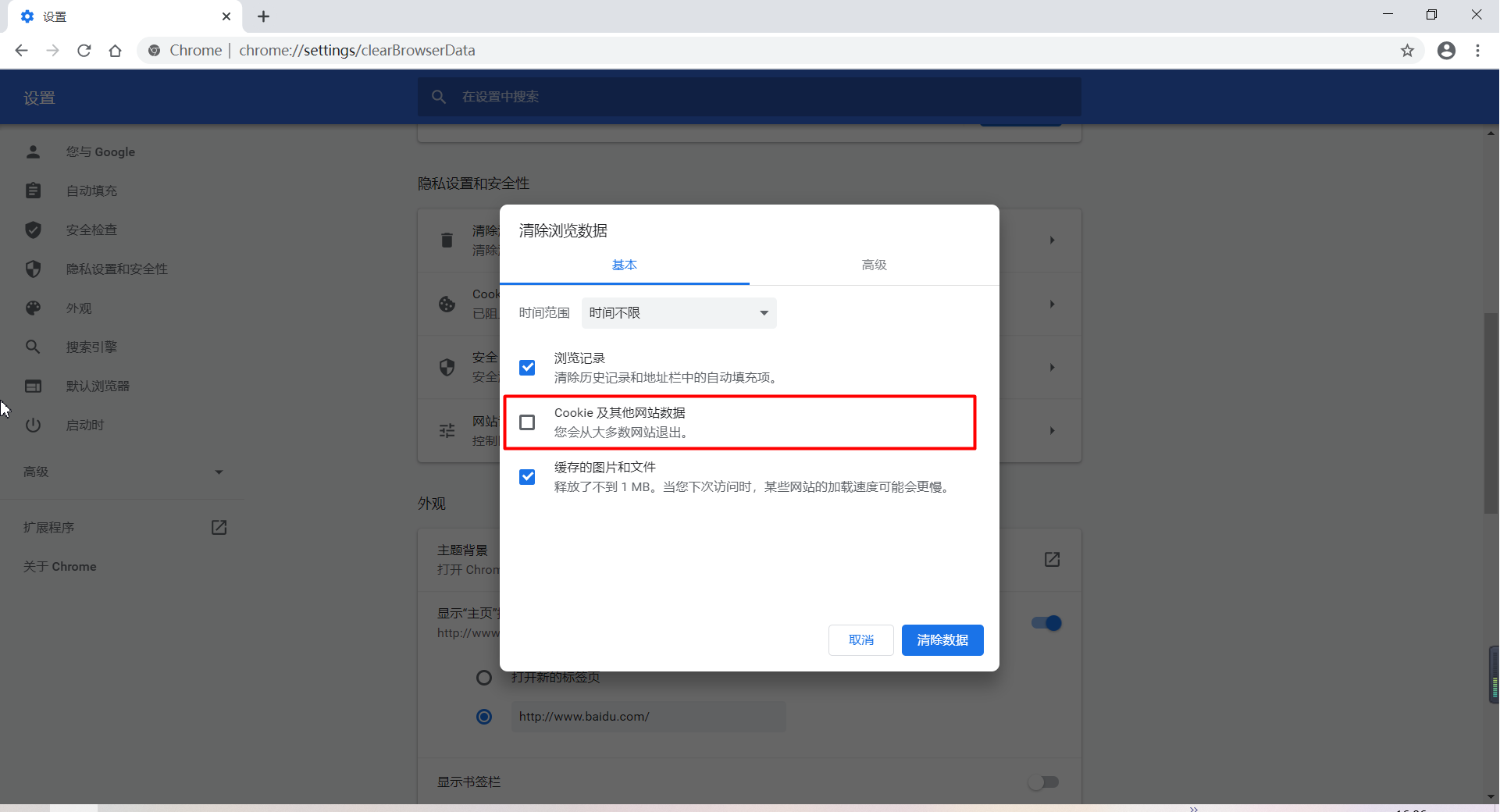
Task: Expand the clear browsing data row arrow
Action: [1052, 240]
